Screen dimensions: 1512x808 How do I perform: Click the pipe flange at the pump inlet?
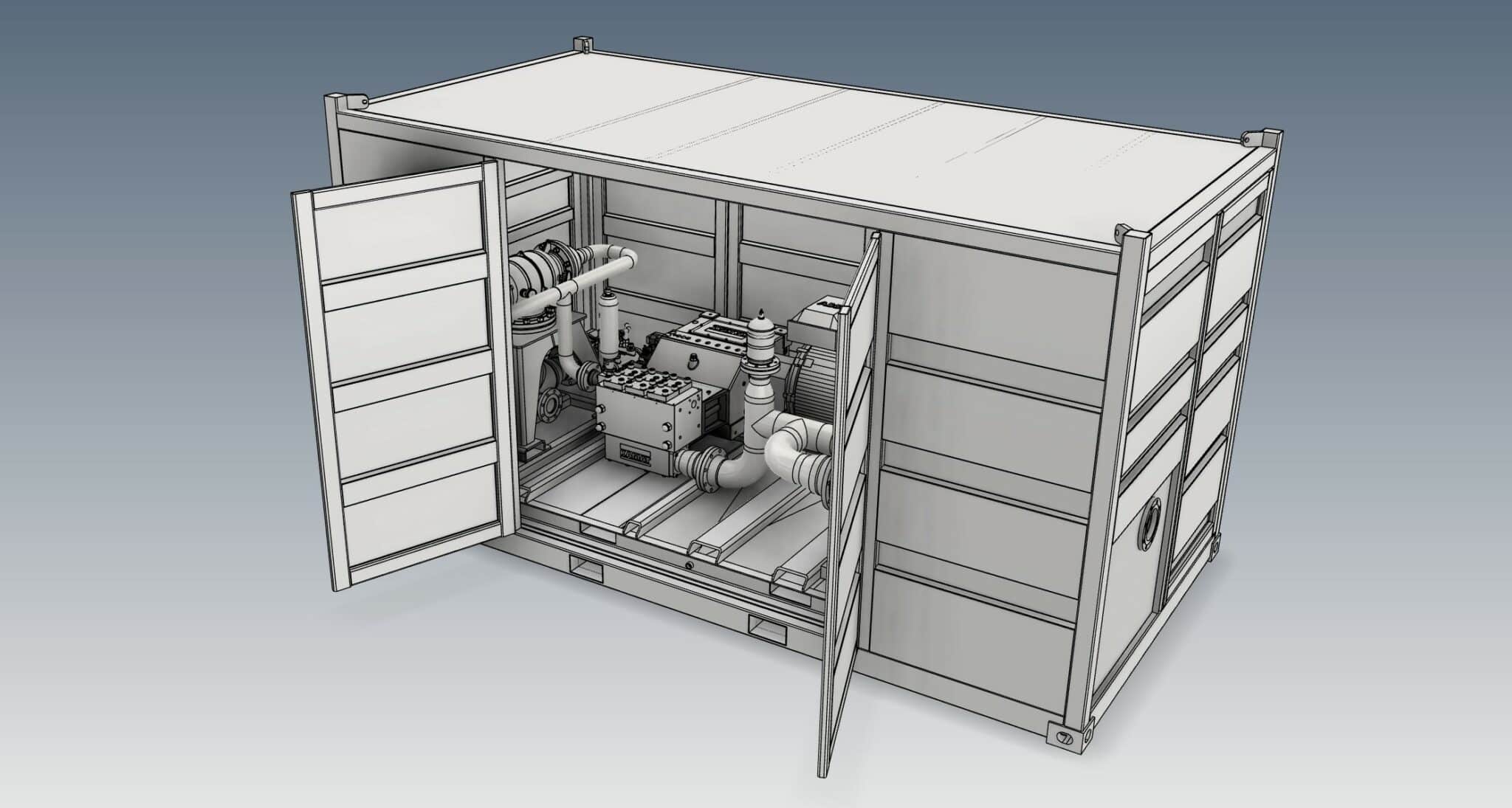[707, 469]
